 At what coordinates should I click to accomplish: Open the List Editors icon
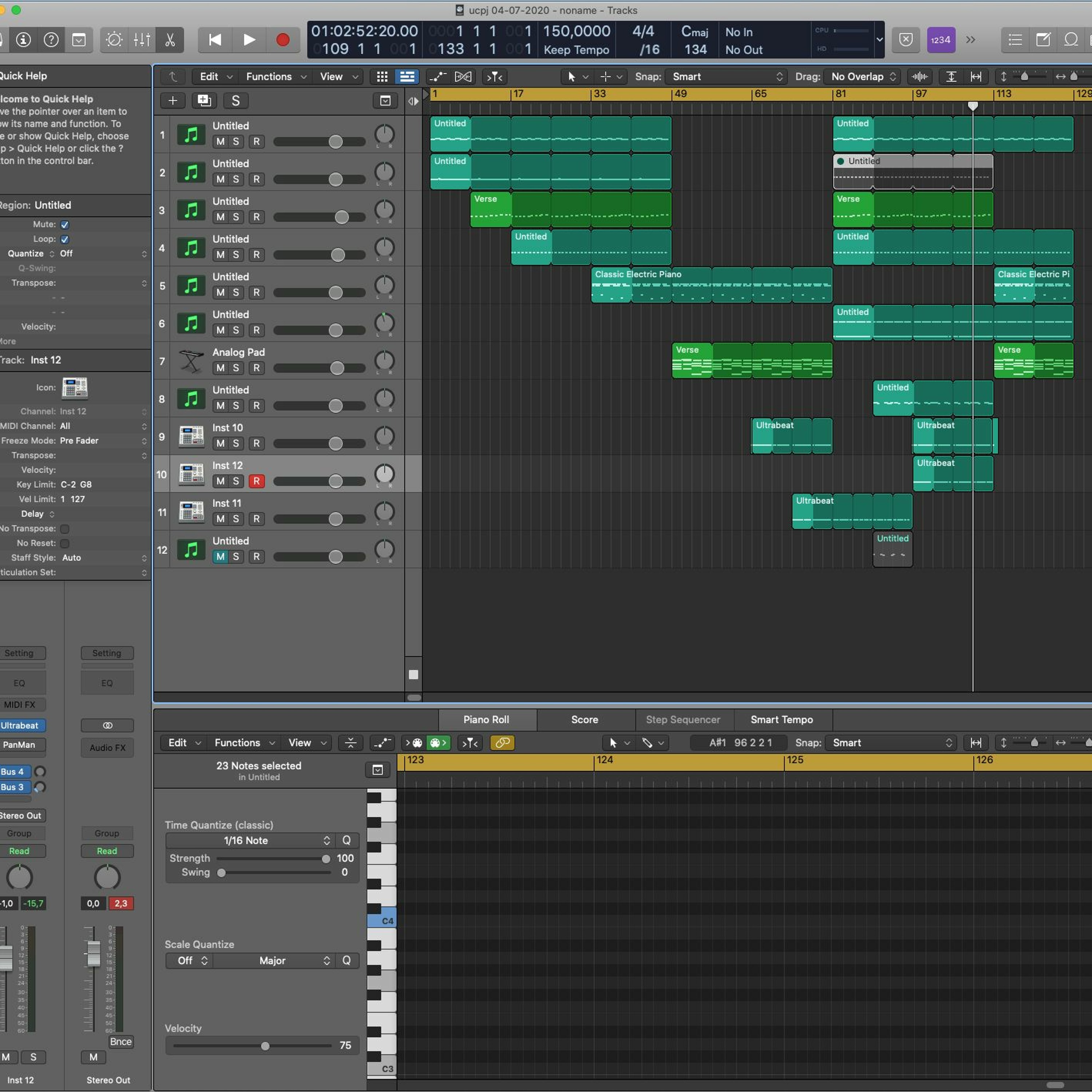1015,40
